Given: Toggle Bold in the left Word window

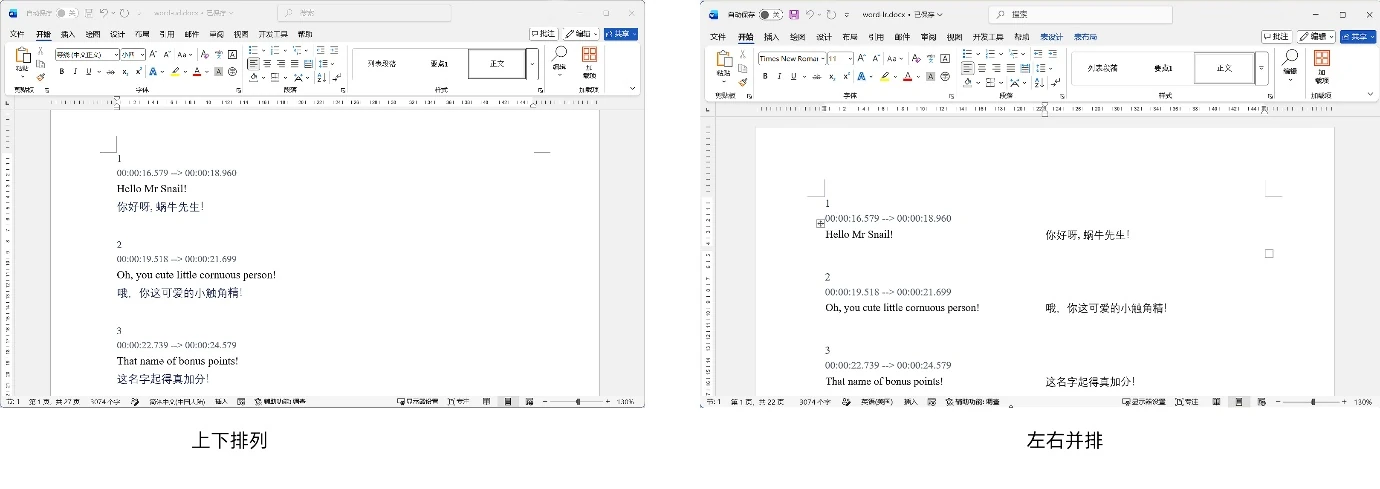Looking at the screenshot, I should click(x=61, y=72).
